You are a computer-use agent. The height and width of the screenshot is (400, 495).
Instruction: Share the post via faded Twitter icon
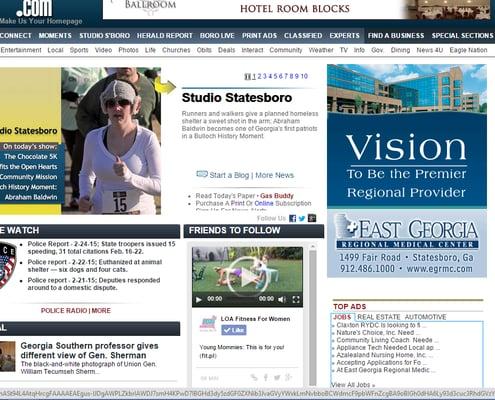pyautogui.click(x=277, y=377)
